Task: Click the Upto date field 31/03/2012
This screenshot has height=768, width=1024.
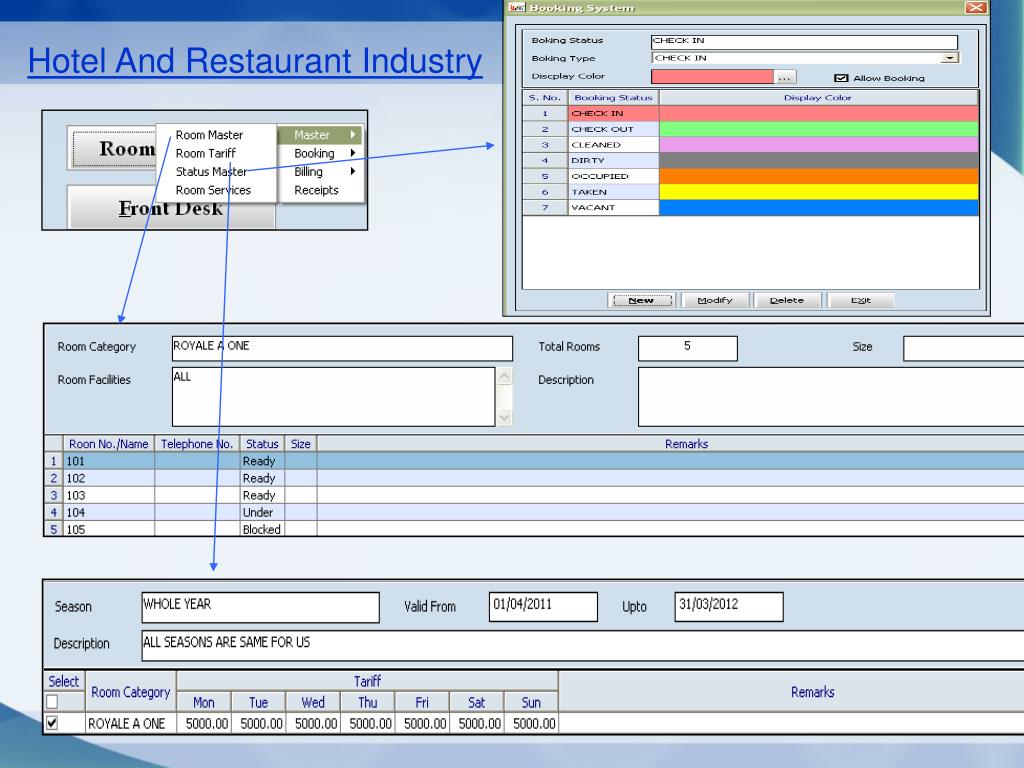Action: 729,607
